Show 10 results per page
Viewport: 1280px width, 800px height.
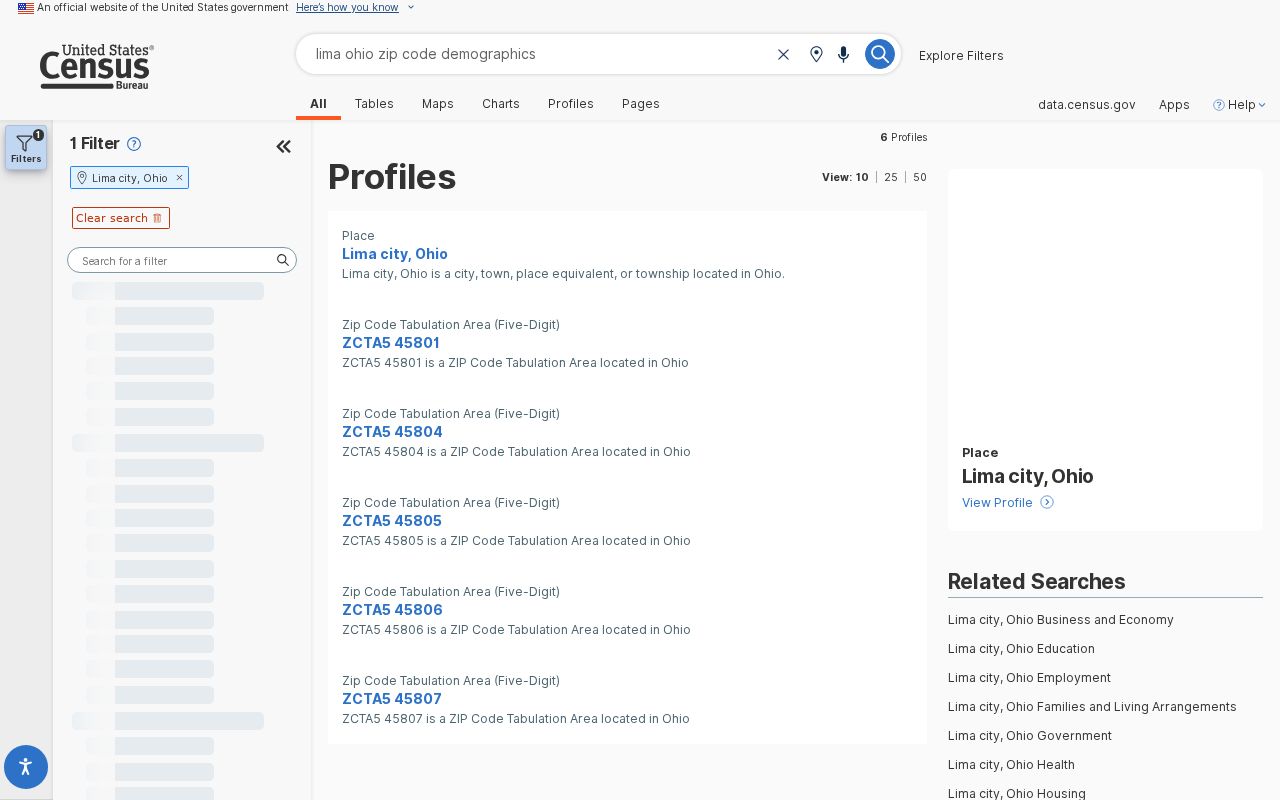click(x=862, y=177)
